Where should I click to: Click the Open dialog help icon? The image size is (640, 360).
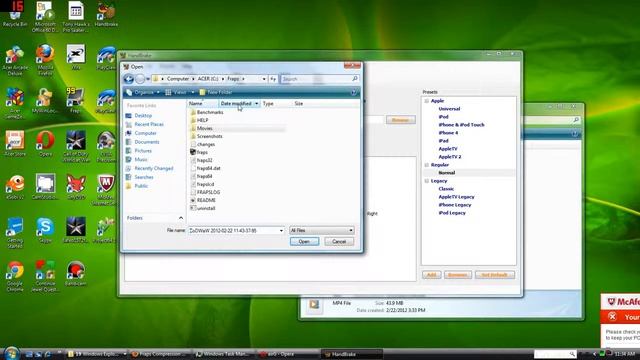click(353, 93)
